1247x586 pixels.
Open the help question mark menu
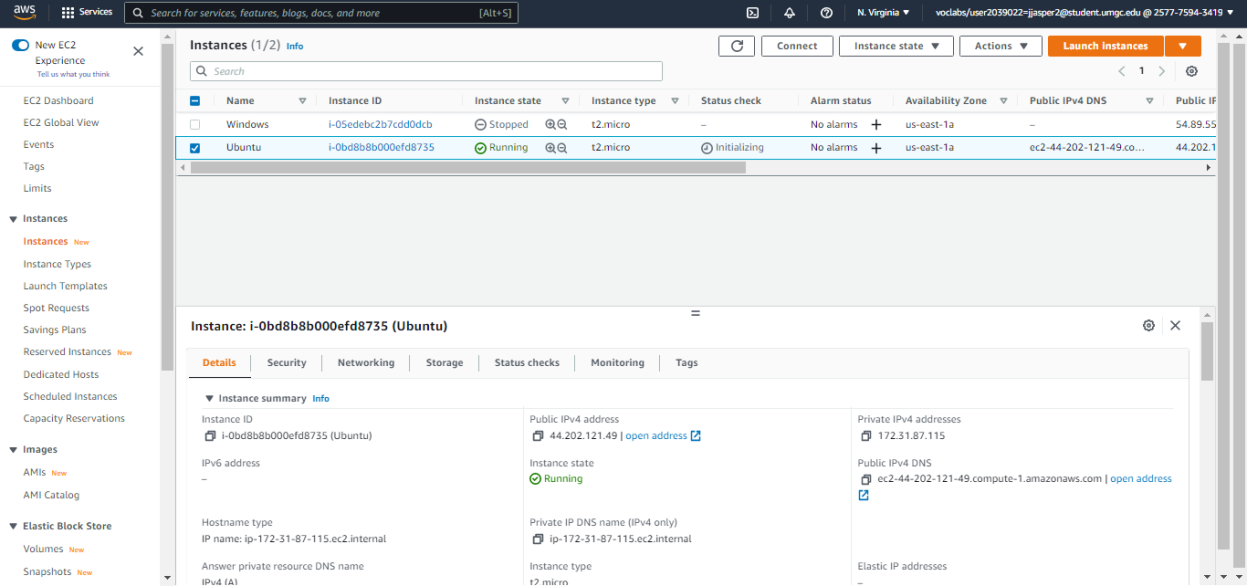tap(826, 13)
